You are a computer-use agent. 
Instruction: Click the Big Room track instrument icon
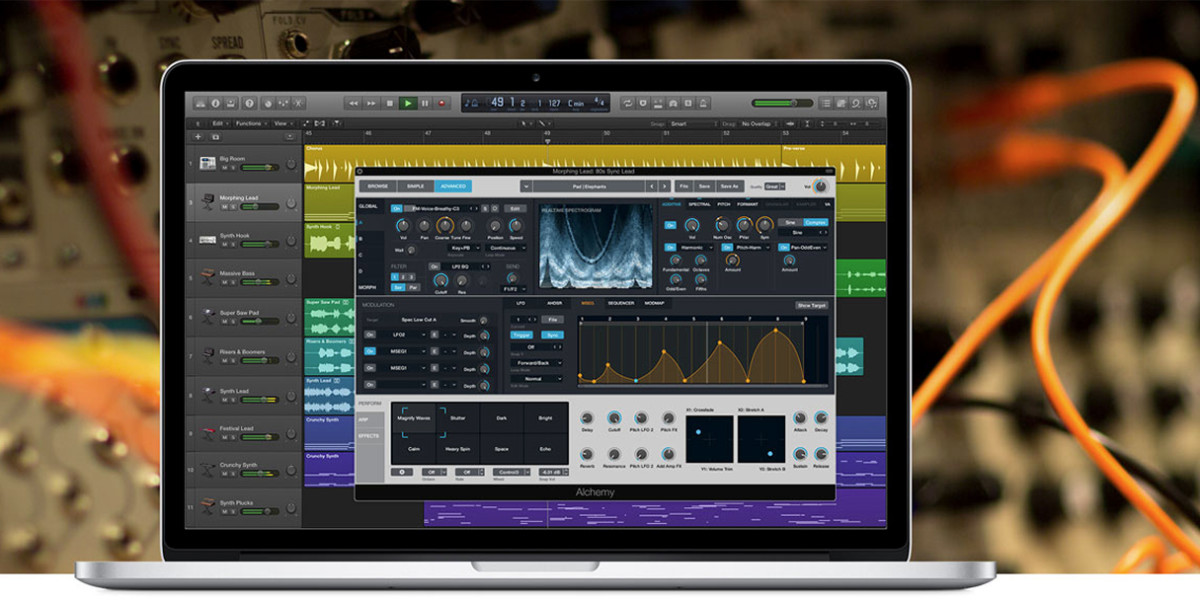click(x=208, y=162)
